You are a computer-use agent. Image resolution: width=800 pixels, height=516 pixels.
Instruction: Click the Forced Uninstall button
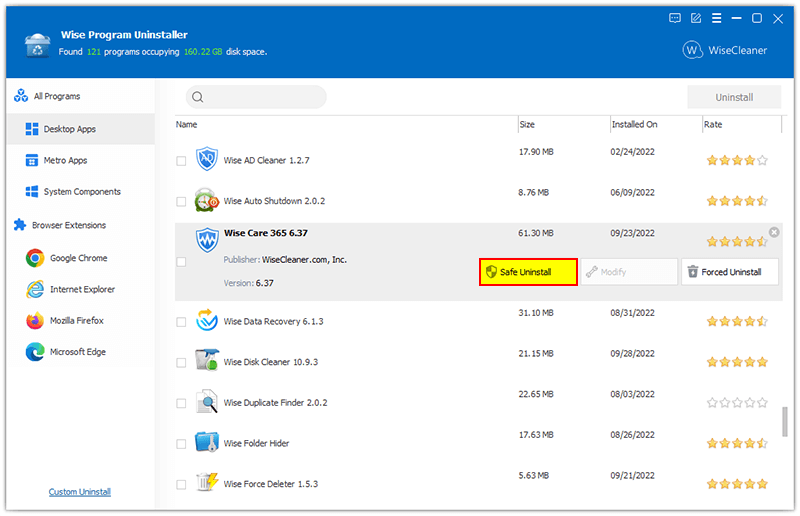tap(730, 272)
